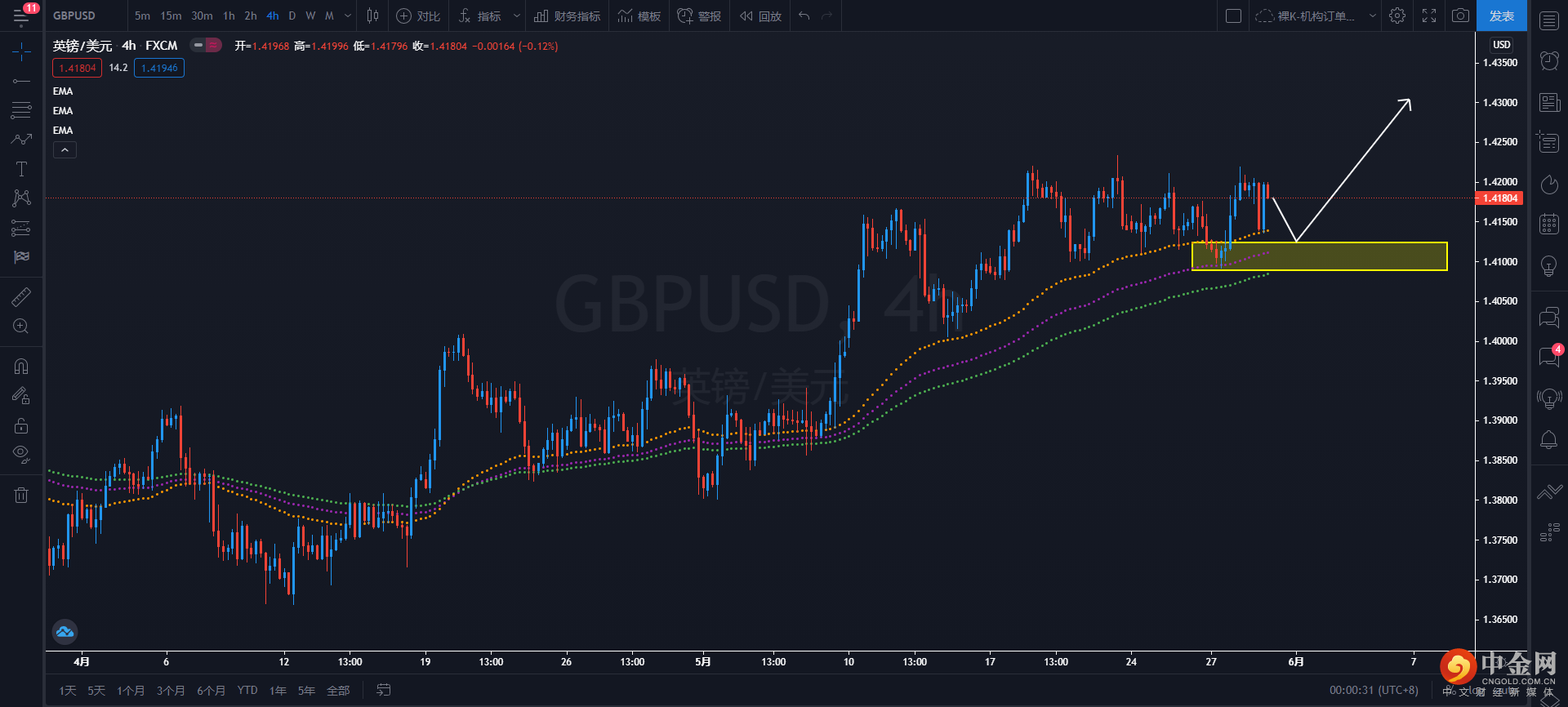This screenshot has height=707, width=1568.
Task: Open the notifications bell panel
Action: pos(1549,439)
